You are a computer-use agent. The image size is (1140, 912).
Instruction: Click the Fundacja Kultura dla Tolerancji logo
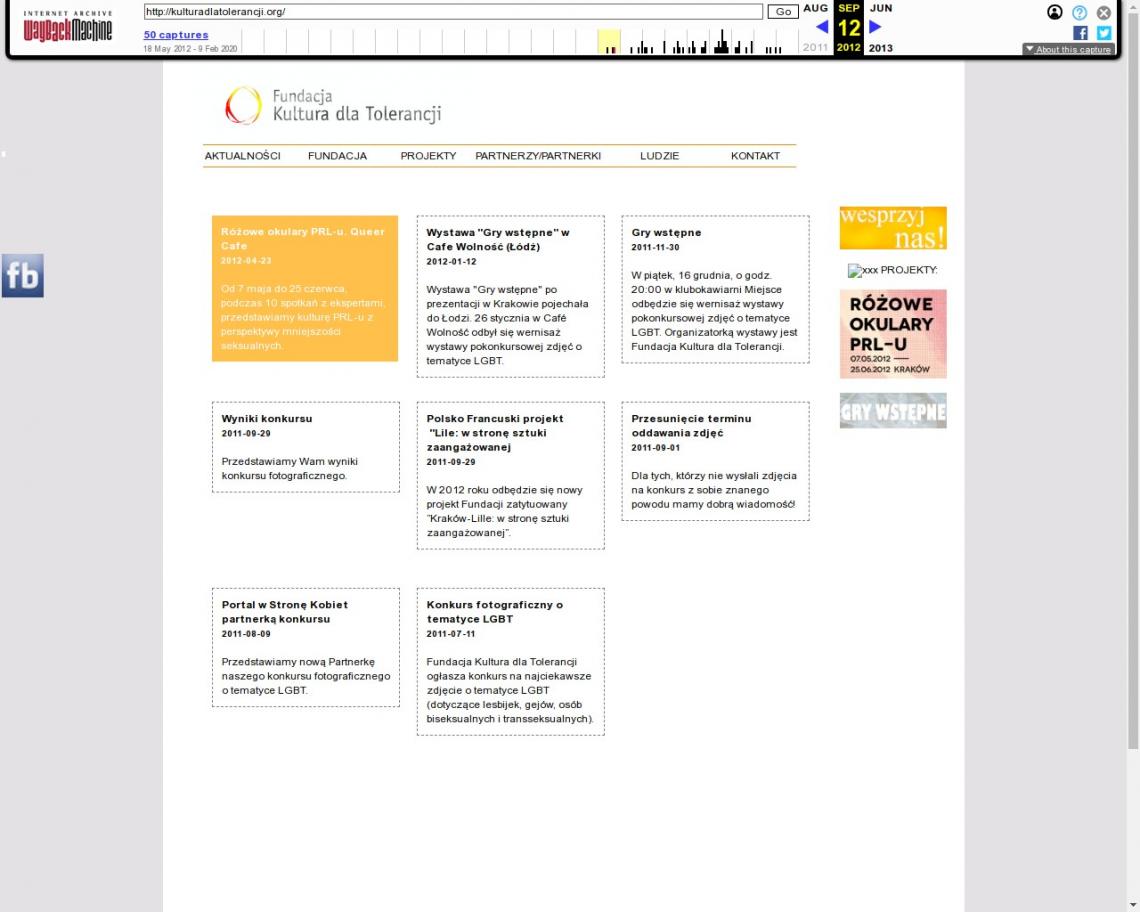tap(333, 106)
